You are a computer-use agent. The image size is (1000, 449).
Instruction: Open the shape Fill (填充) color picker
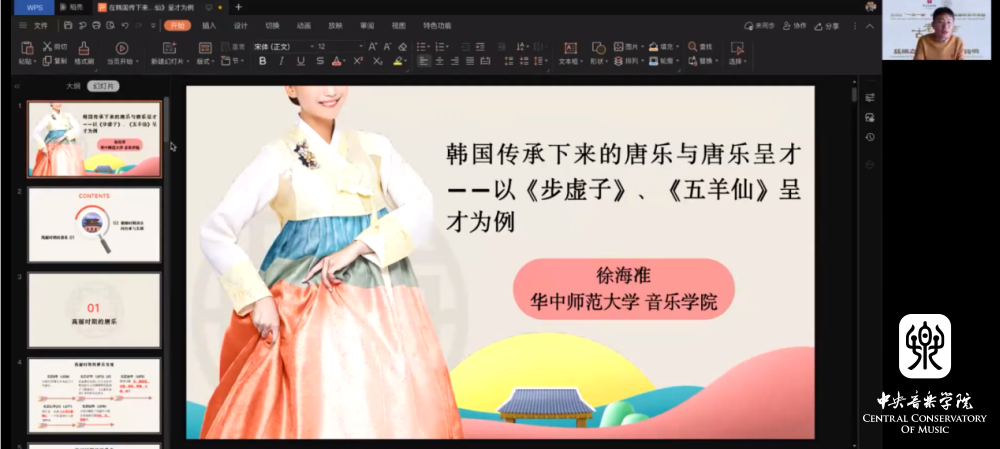[662, 47]
